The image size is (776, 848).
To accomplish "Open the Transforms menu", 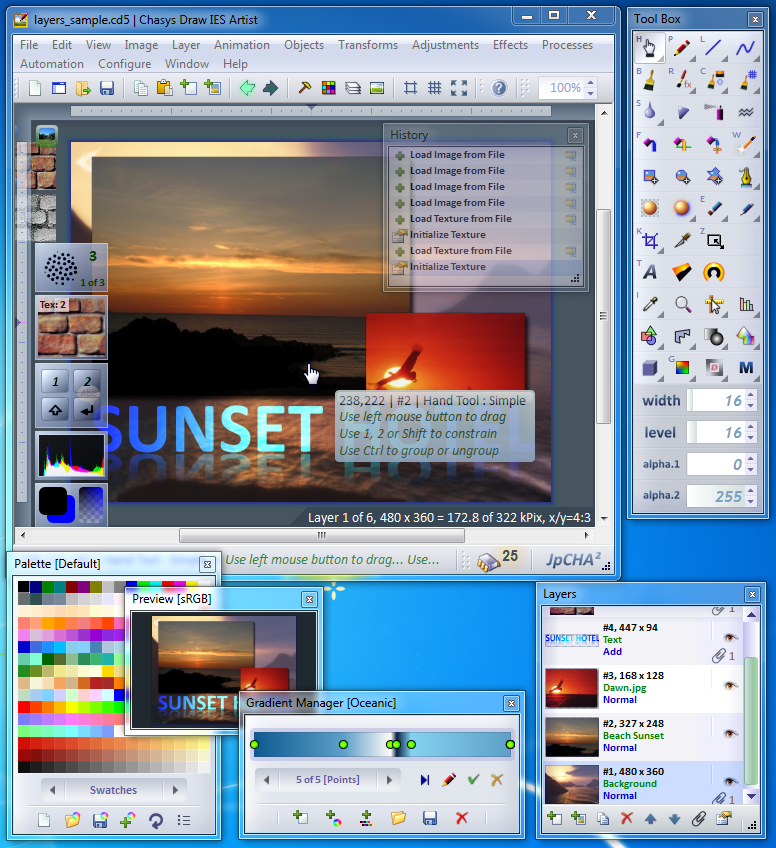I will coord(368,45).
